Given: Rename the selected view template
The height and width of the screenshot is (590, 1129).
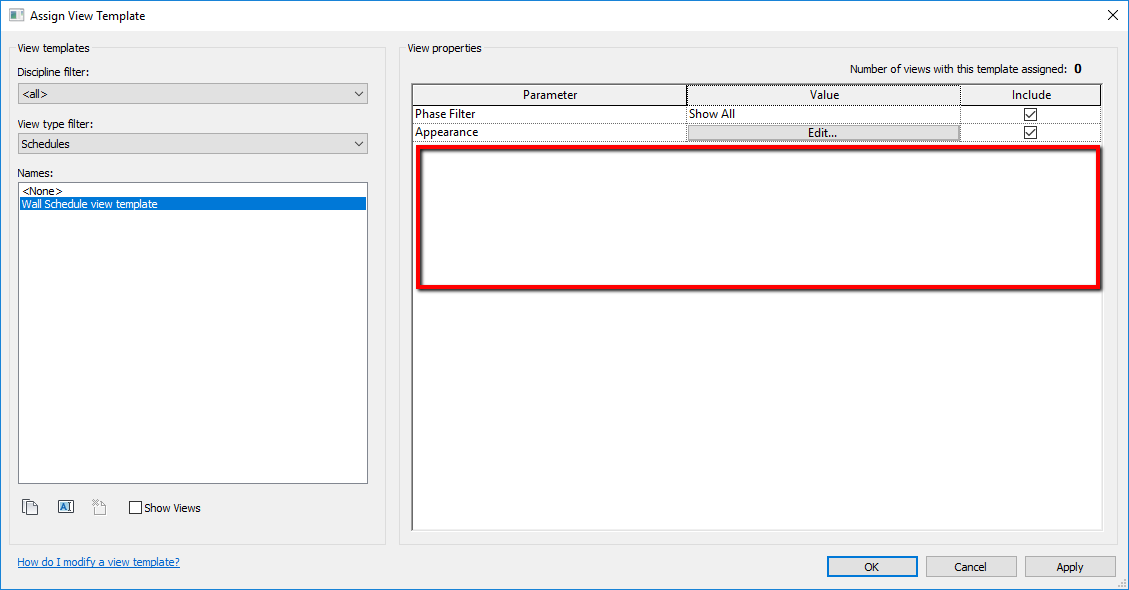Looking at the screenshot, I should [65, 507].
